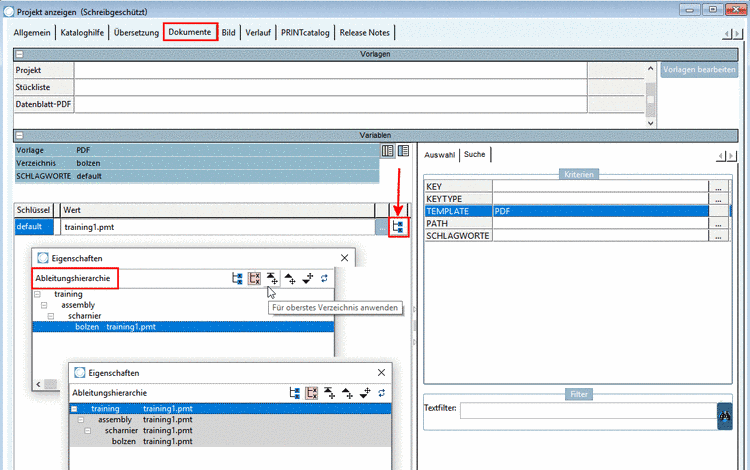Viewport: 750px width, 470px height.
Task: Open the Dokumente tab
Action: 190,32
